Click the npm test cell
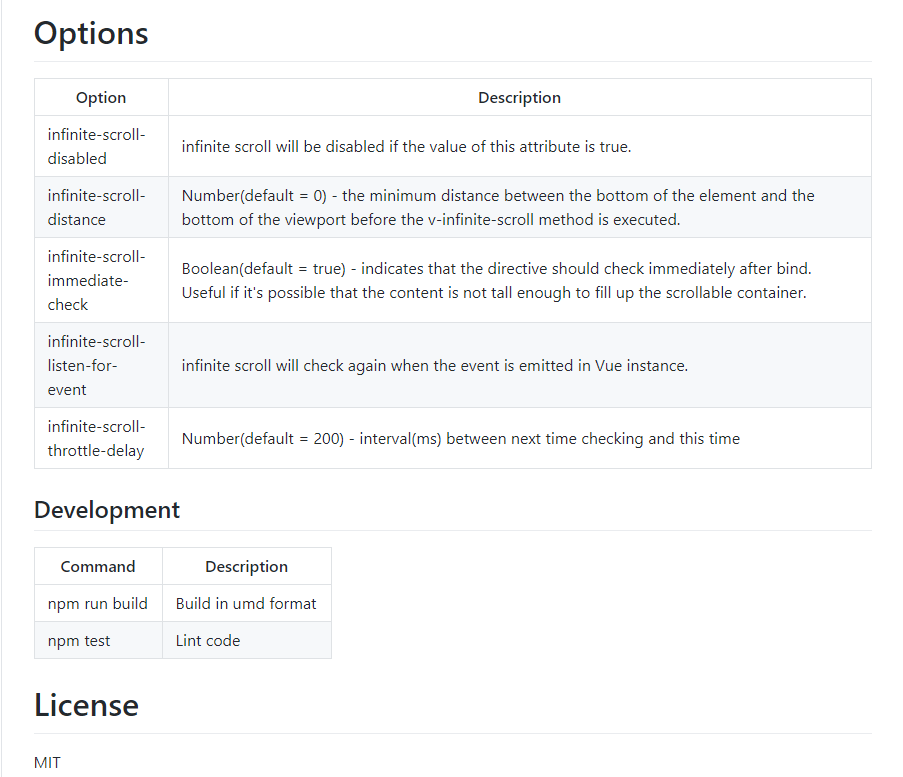 pos(98,640)
